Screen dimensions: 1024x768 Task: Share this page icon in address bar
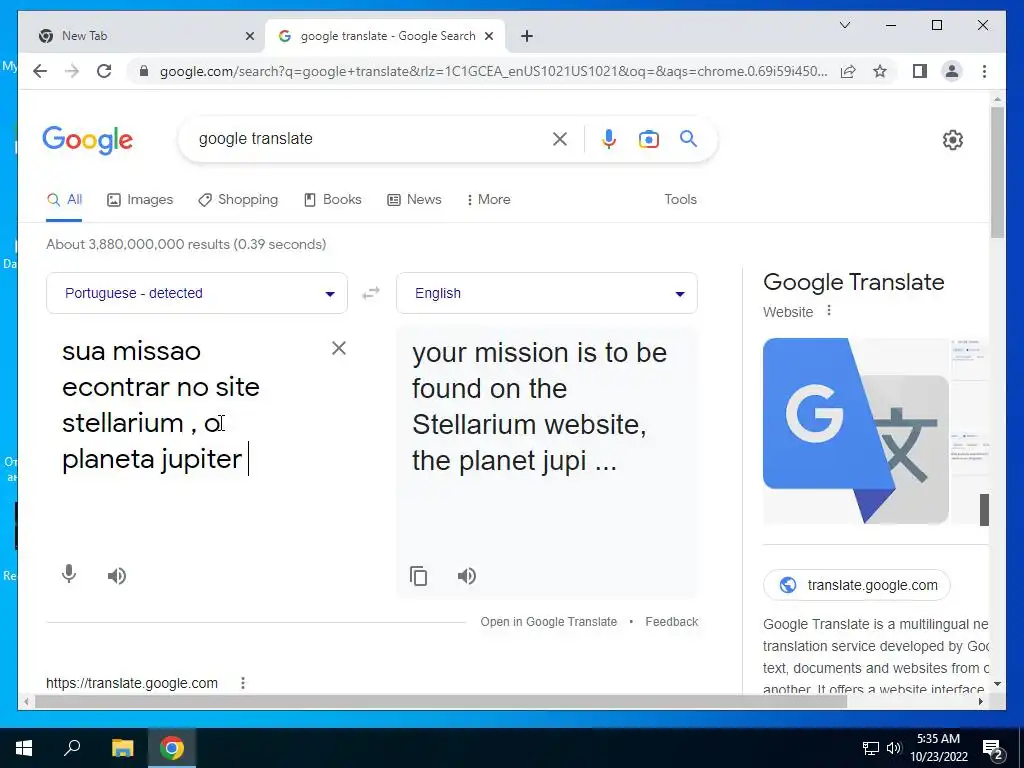[848, 71]
